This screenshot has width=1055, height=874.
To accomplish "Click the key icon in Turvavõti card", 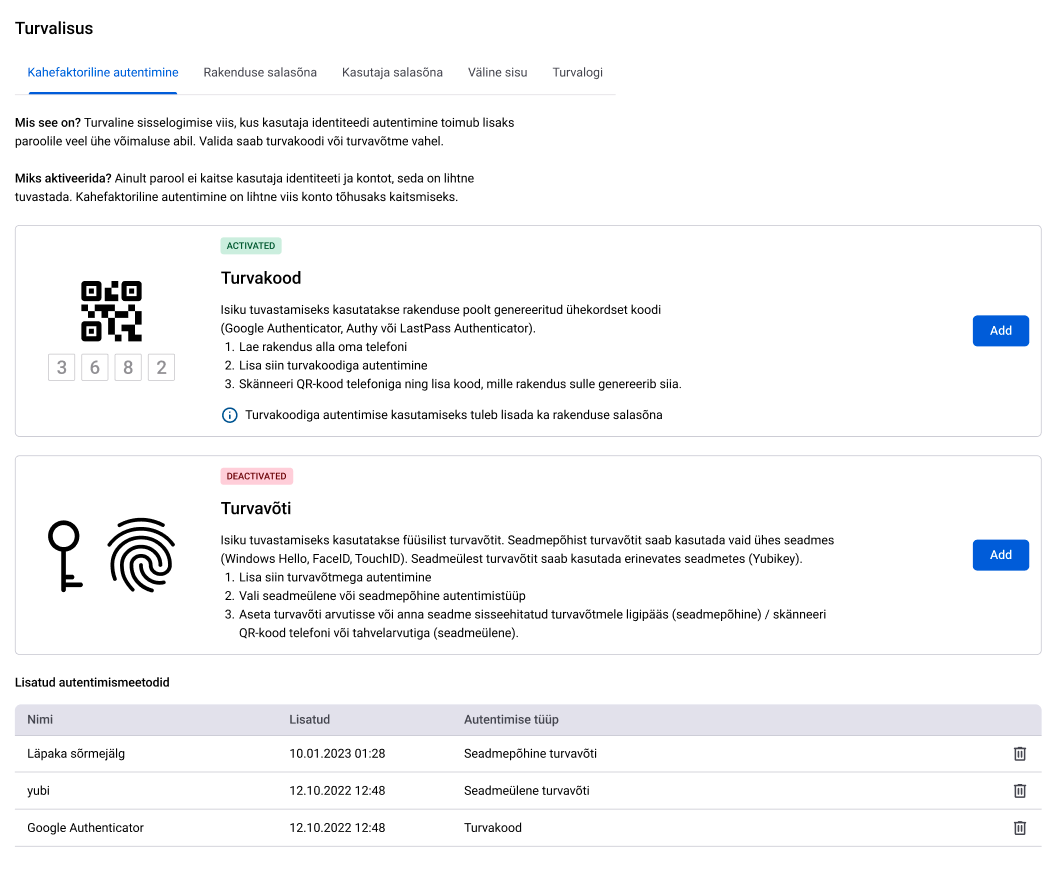I will point(65,556).
